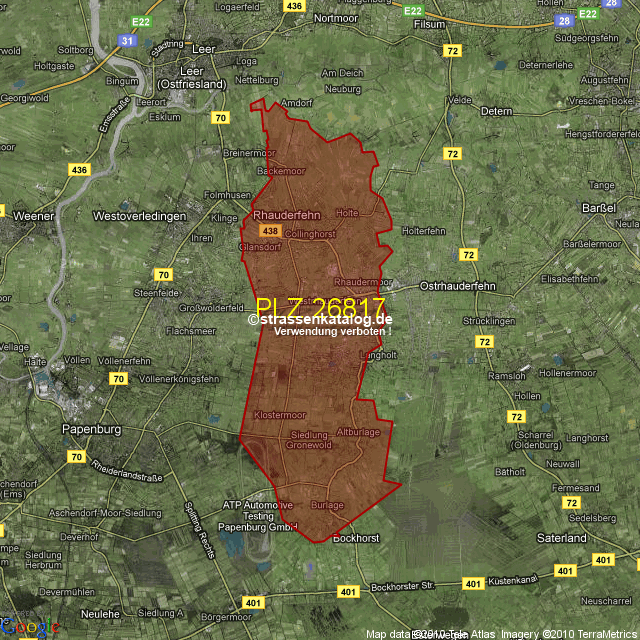Click the 401 shield beside Küstenkanal label
640x640 pixels.
[473, 583]
